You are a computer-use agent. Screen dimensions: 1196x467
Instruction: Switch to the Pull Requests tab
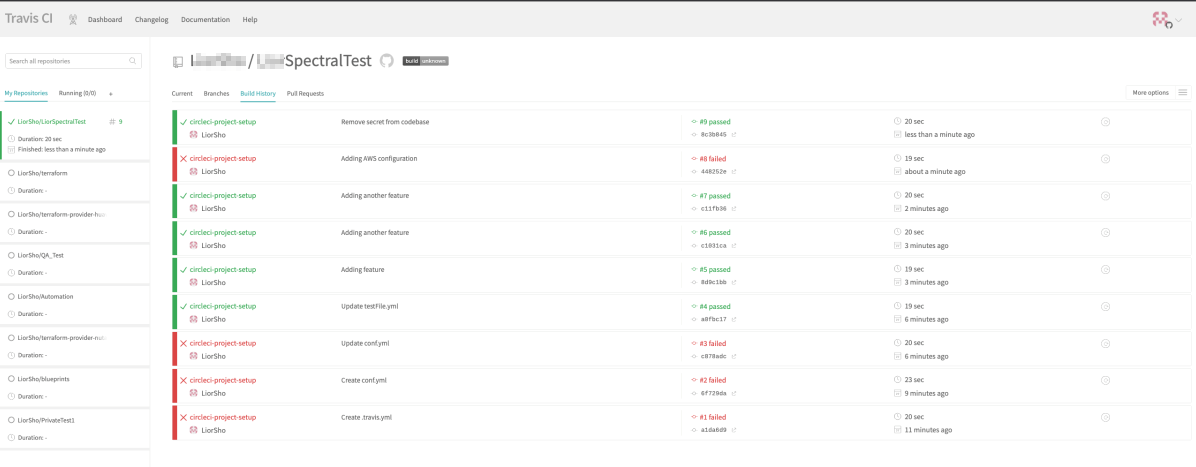coord(305,93)
